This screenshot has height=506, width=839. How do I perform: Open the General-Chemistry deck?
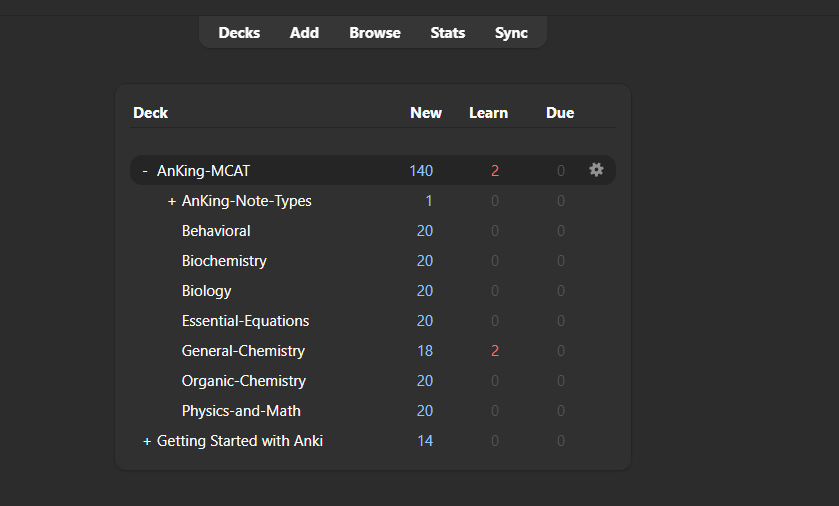pos(243,351)
